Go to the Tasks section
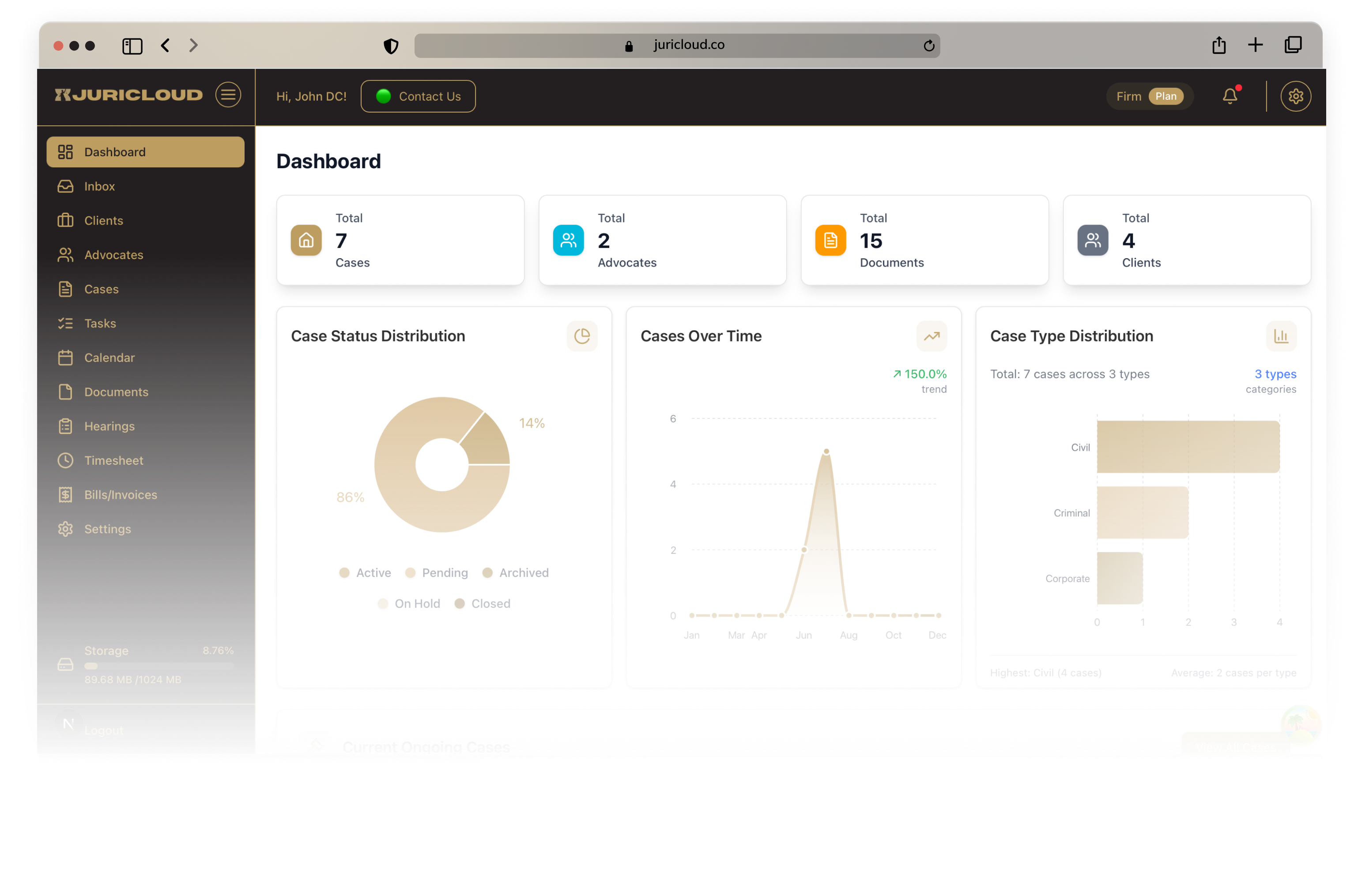The image size is (1354, 896). coord(99,323)
